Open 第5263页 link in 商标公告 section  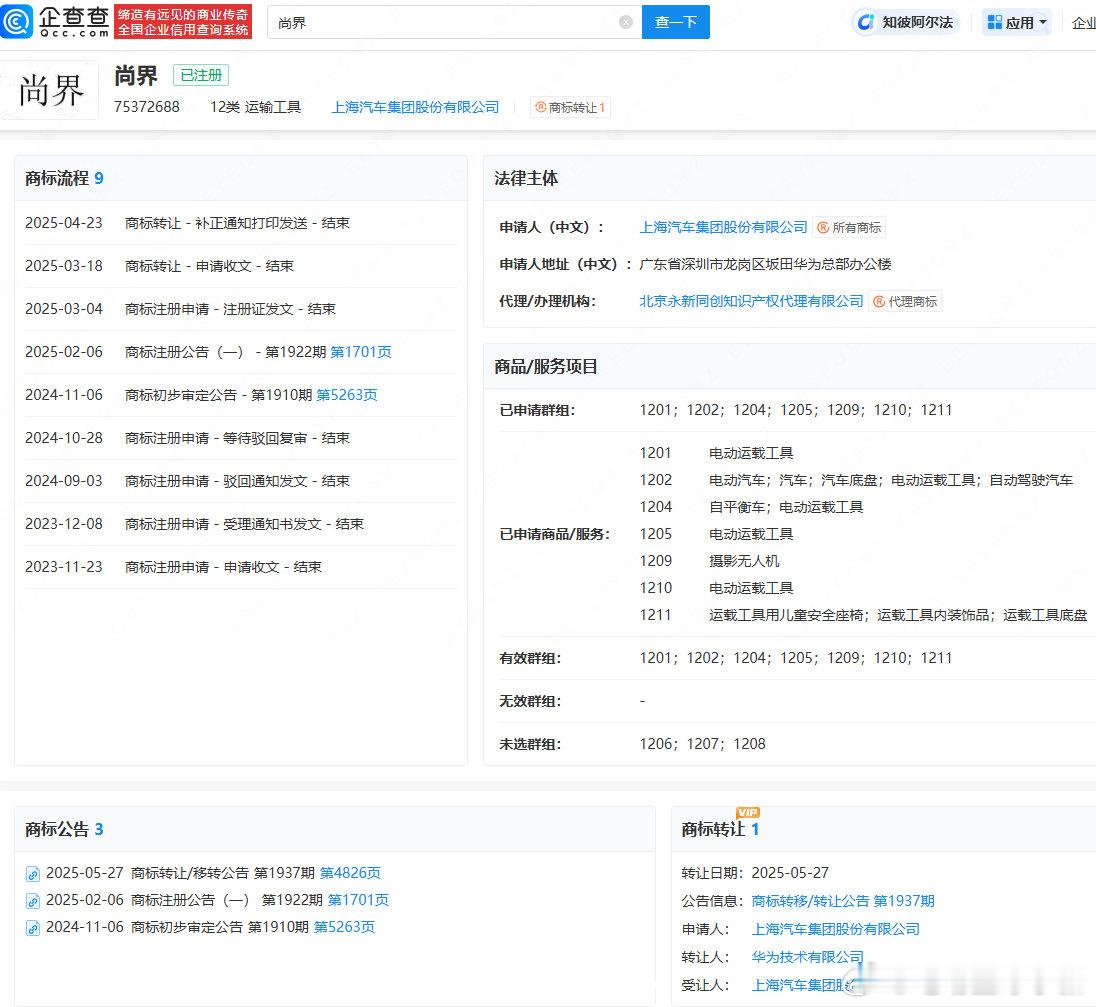[344, 927]
